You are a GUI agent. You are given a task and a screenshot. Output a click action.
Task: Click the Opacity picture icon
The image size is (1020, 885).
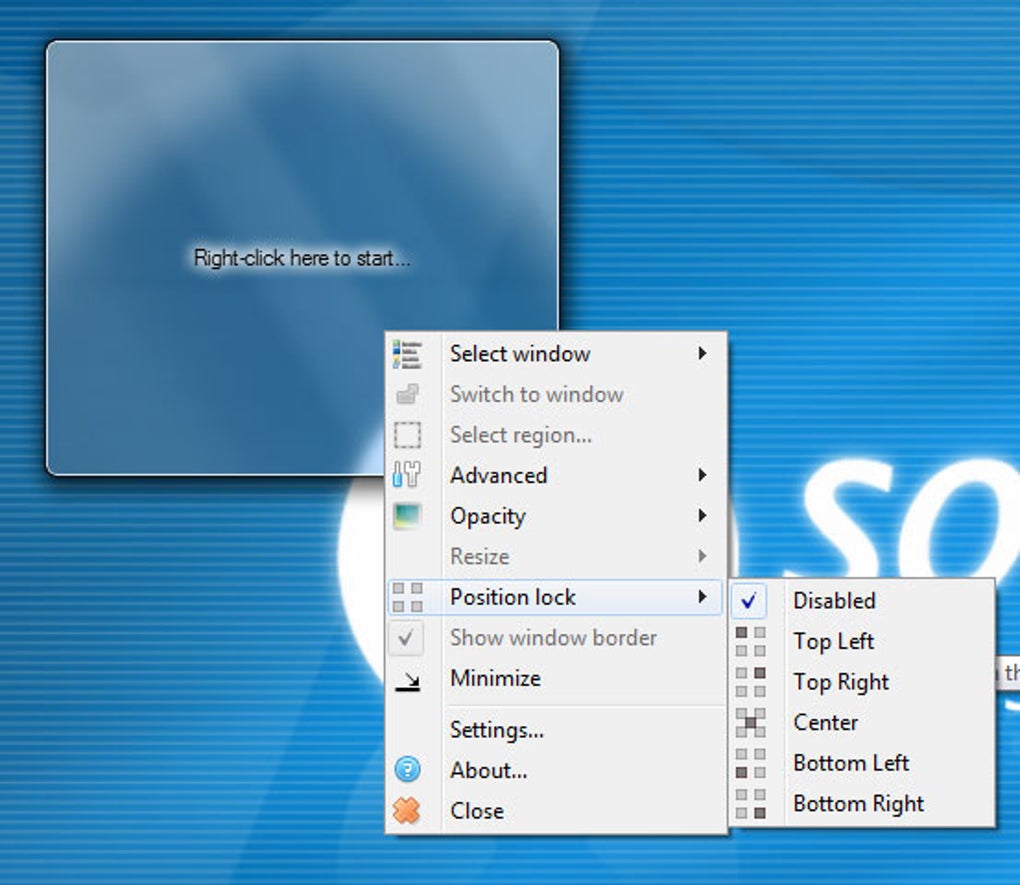(x=407, y=516)
